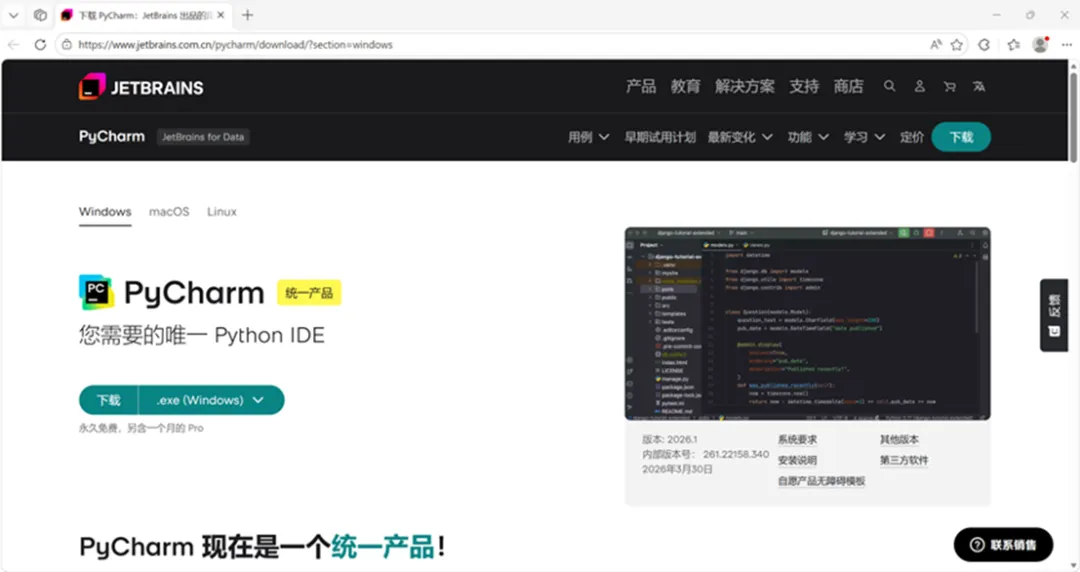Viewport: 1080px width, 572px height.
Task: Open the 支持 menu
Action: tap(804, 86)
